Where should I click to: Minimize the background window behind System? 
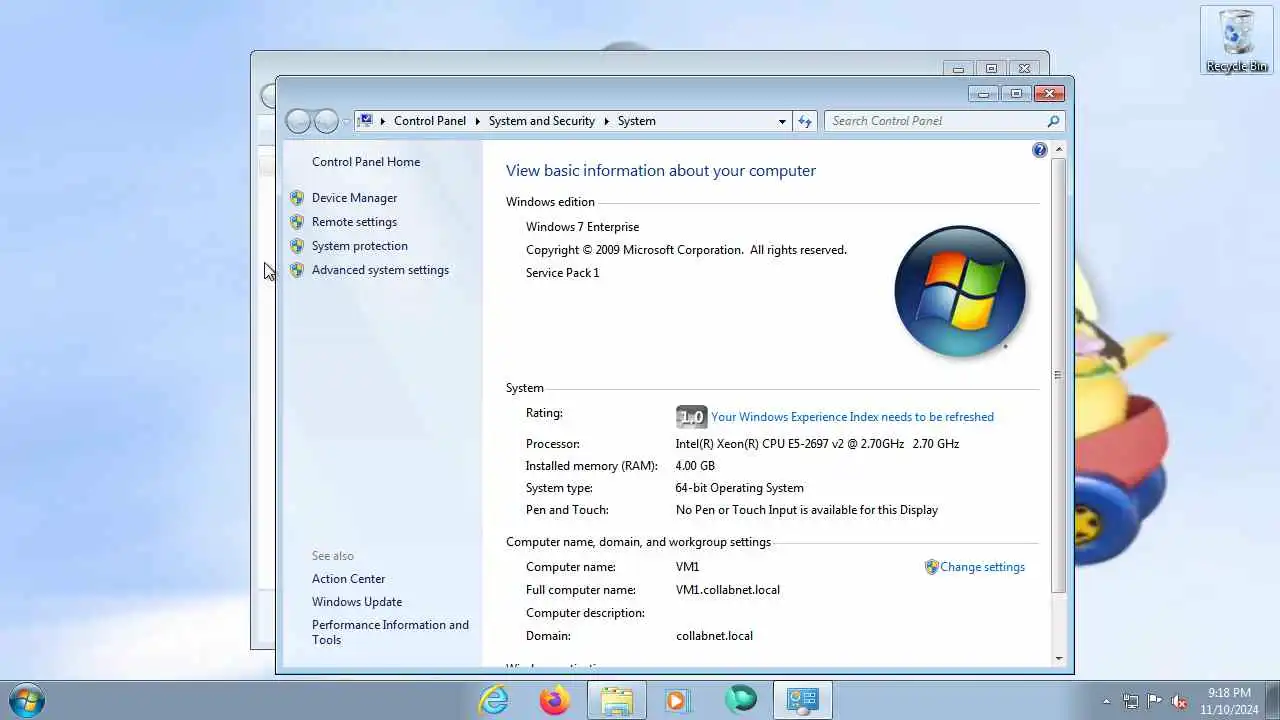point(959,68)
